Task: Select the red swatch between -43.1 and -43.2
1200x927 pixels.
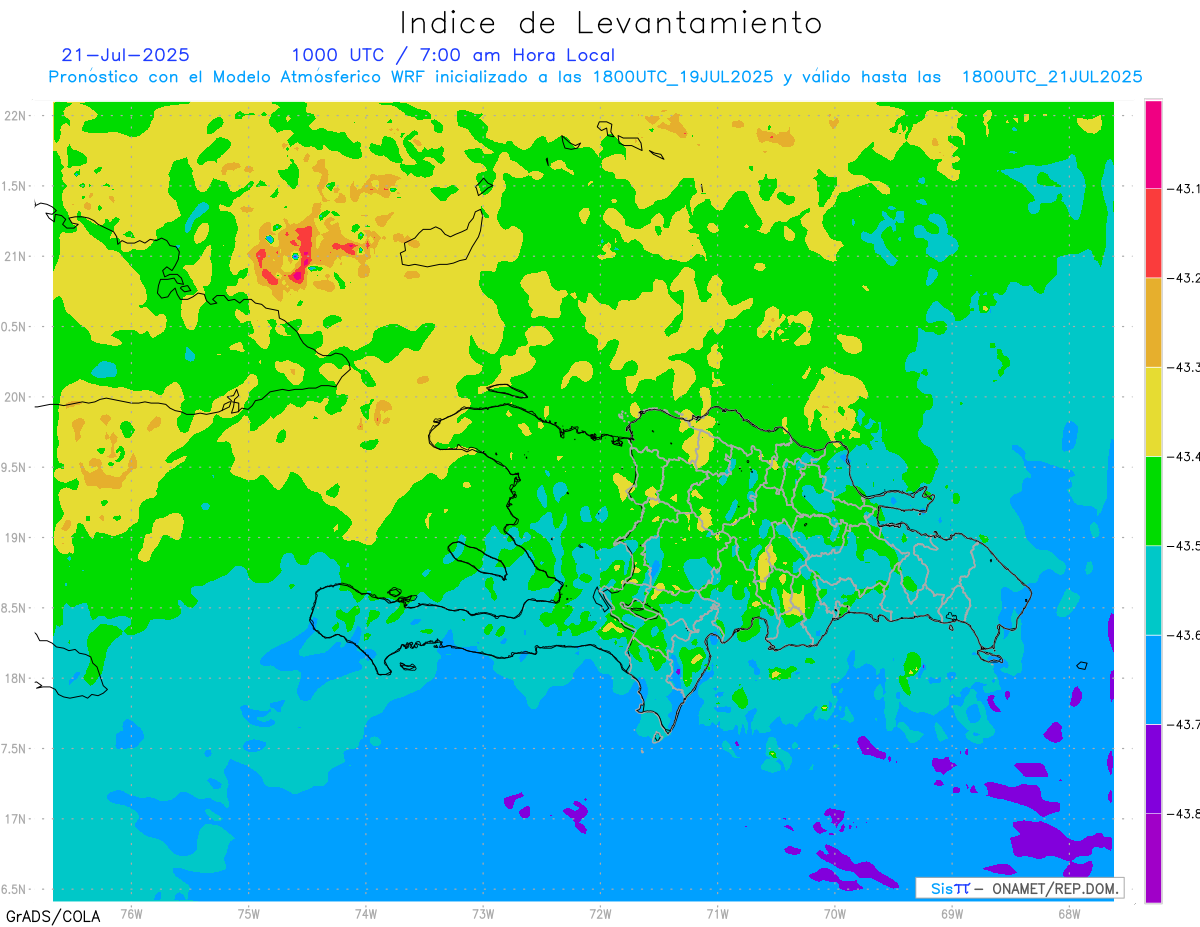Action: point(1153,233)
